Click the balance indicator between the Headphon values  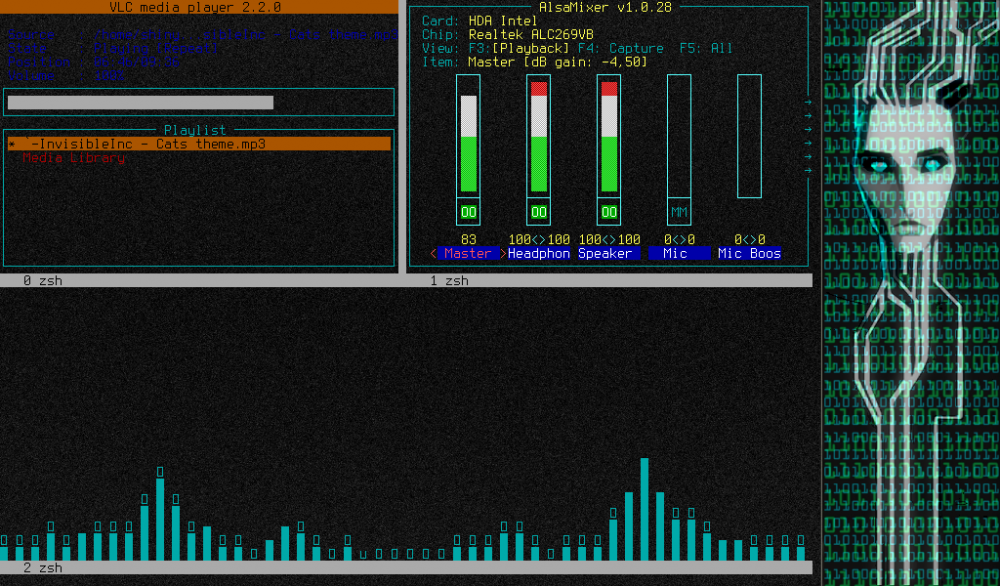(536, 239)
